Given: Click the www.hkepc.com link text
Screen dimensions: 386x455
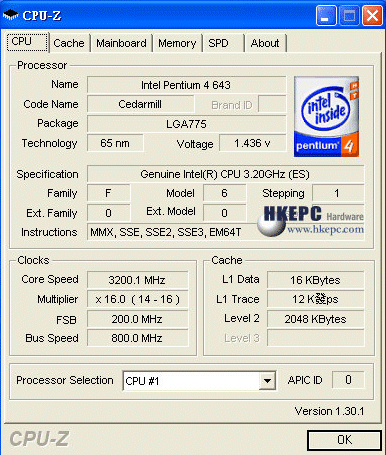Looking at the screenshot, I should click(325, 229).
